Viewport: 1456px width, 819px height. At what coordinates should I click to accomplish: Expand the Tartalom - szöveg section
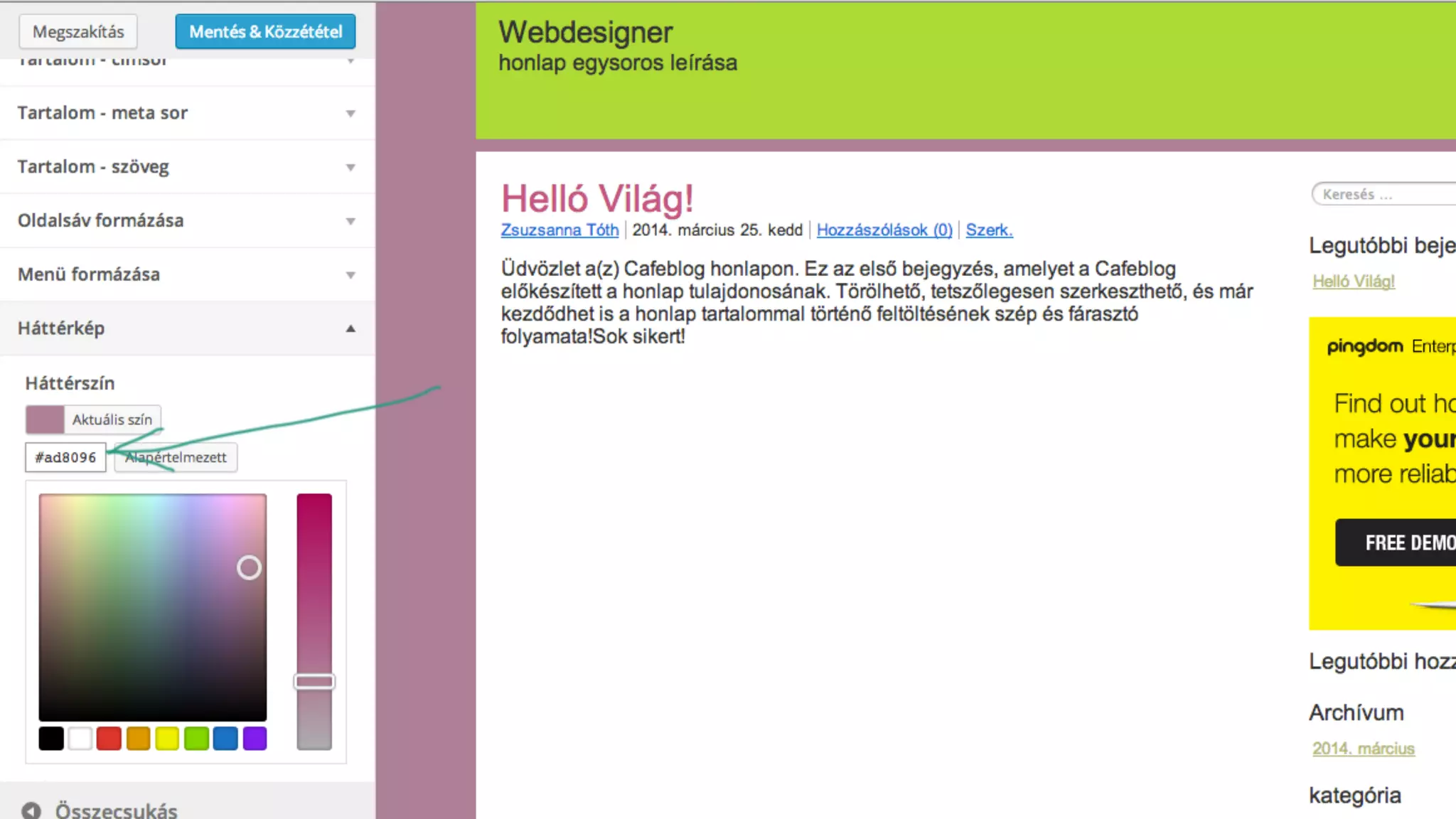click(x=186, y=167)
